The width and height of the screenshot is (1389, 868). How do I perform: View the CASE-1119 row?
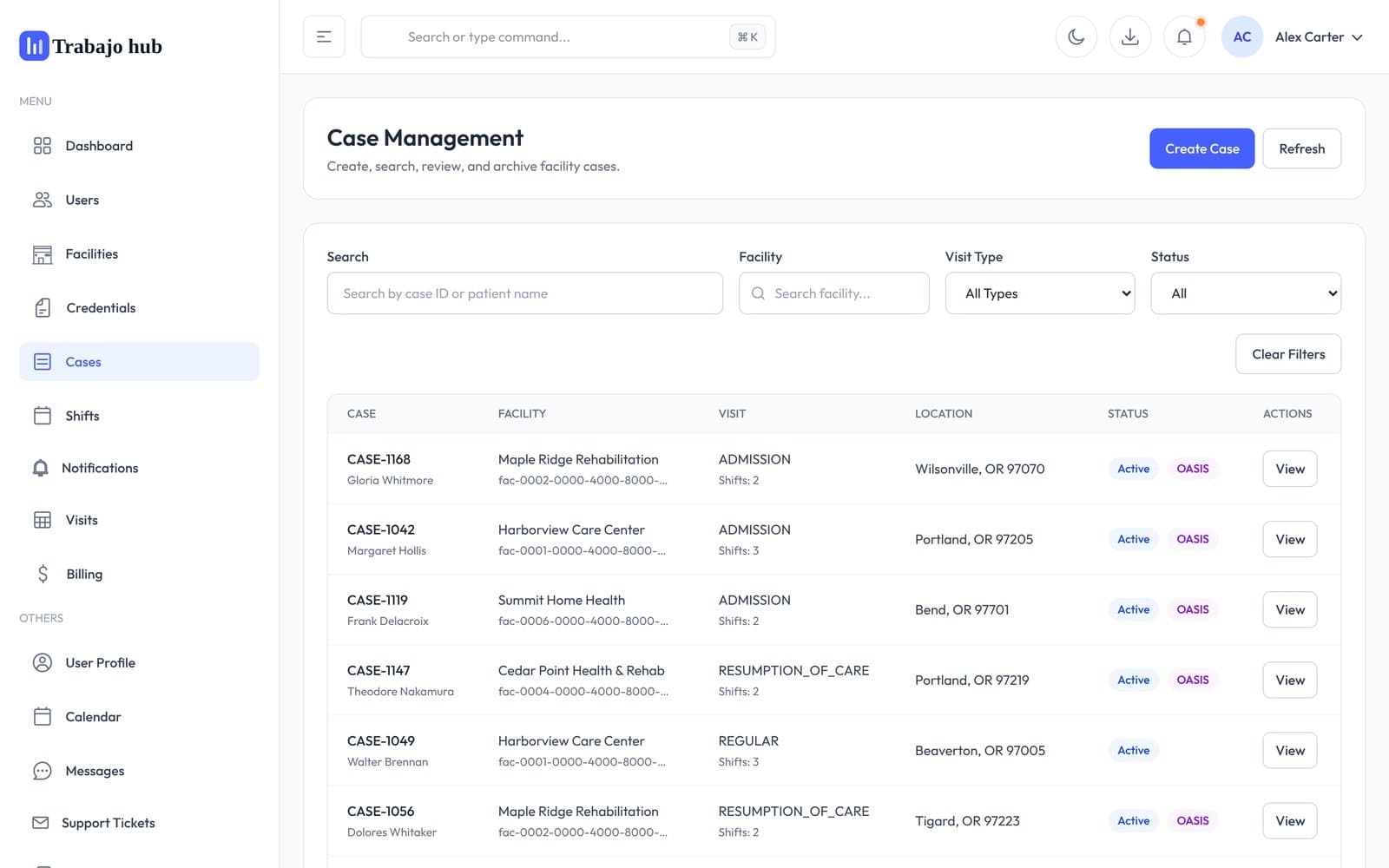pyautogui.click(x=1289, y=609)
